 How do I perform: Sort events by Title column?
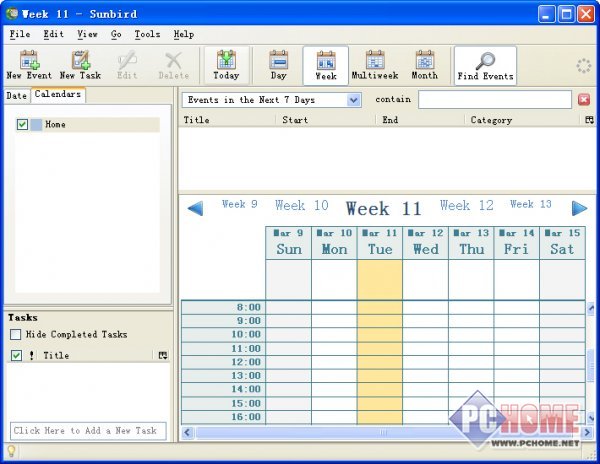[228, 120]
